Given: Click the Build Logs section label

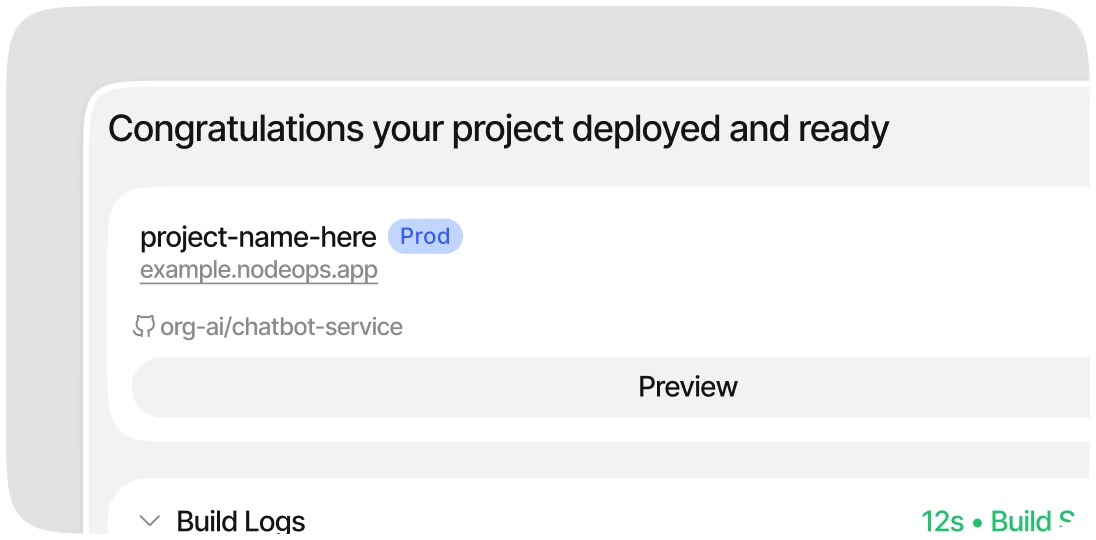Looking at the screenshot, I should (240, 521).
